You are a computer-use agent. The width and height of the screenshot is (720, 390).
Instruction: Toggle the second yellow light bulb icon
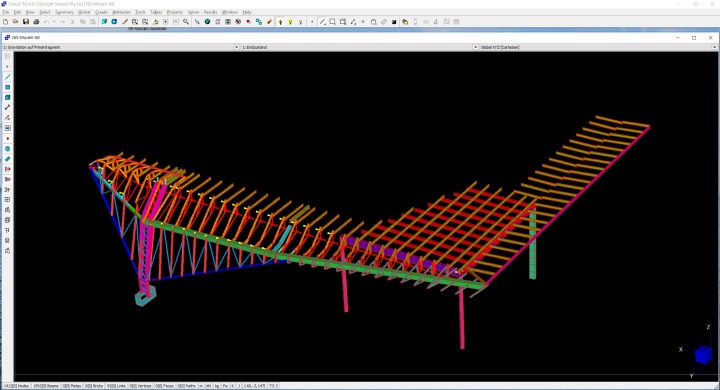coord(290,22)
